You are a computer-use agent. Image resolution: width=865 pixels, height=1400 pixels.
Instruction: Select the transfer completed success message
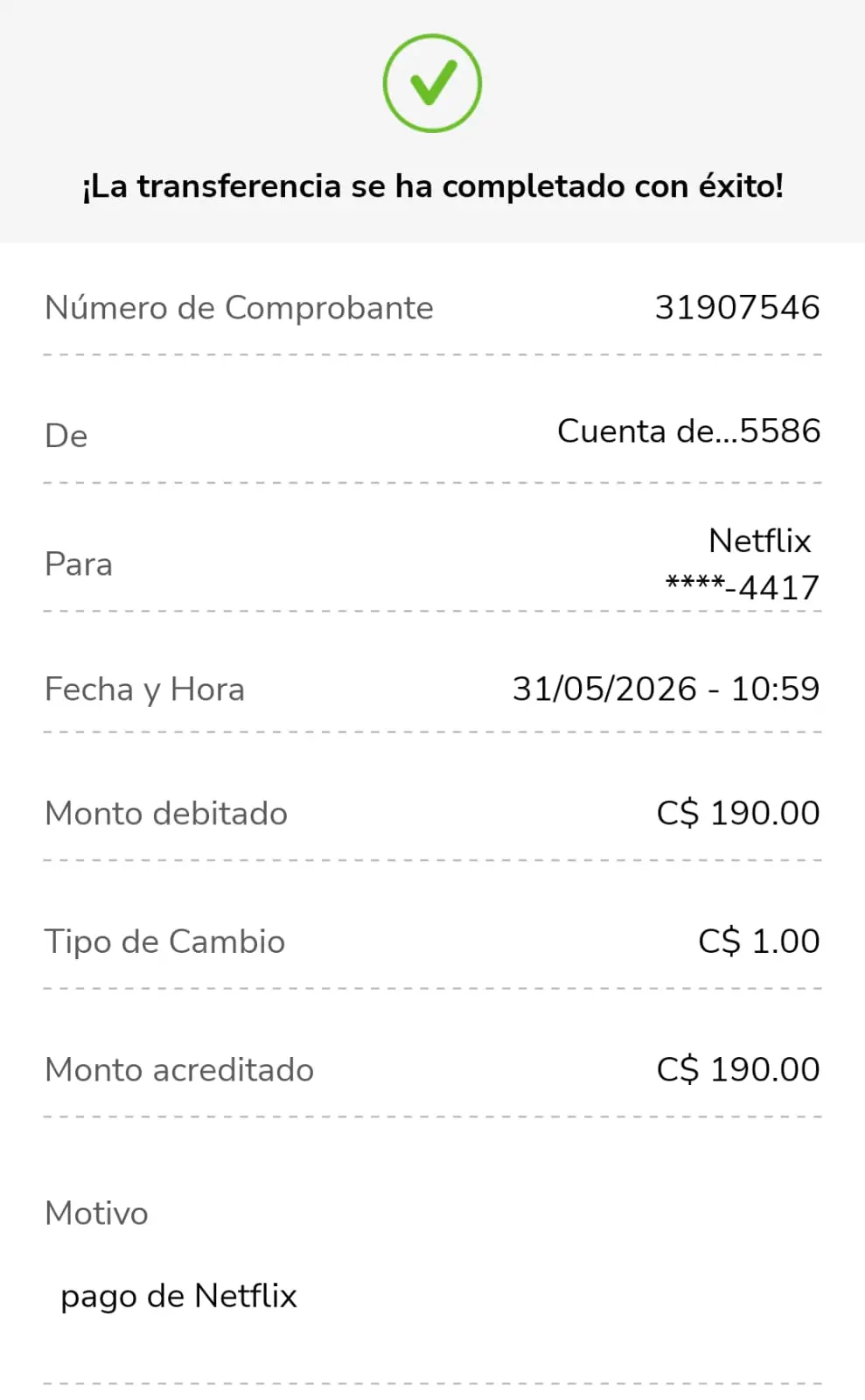click(432, 186)
